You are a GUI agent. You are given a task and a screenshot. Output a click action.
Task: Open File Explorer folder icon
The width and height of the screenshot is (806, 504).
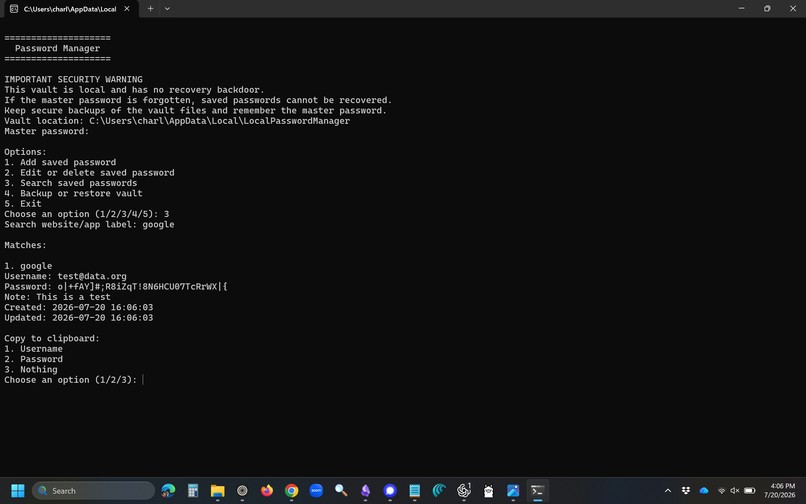217,491
